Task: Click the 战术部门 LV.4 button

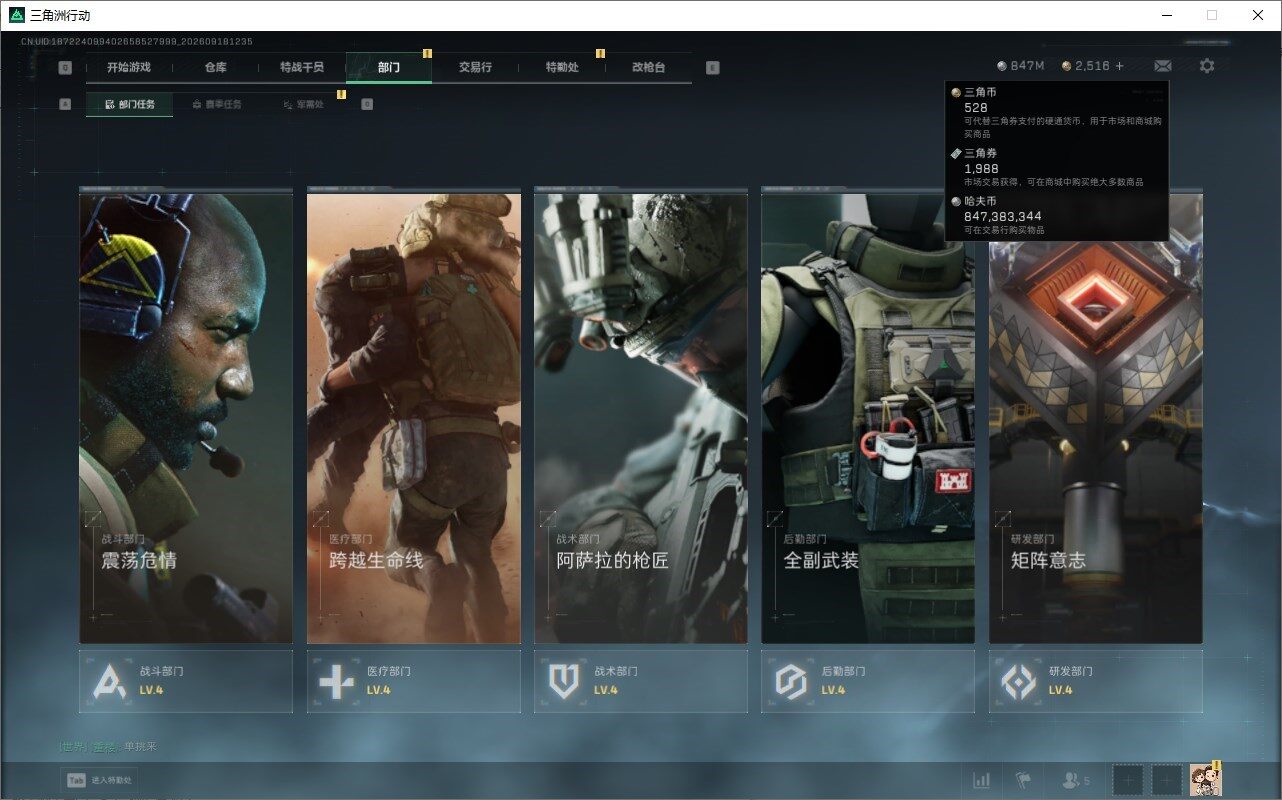Action: pyautogui.click(x=641, y=681)
